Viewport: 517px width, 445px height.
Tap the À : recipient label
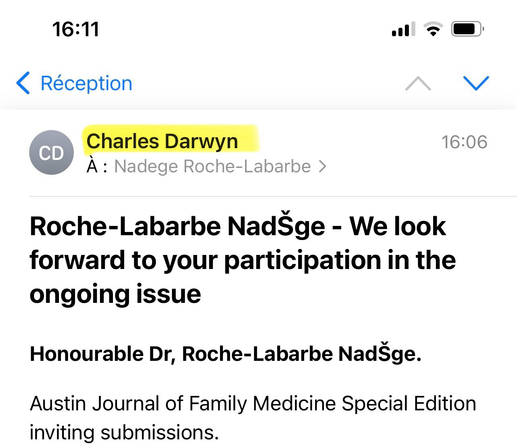(97, 166)
